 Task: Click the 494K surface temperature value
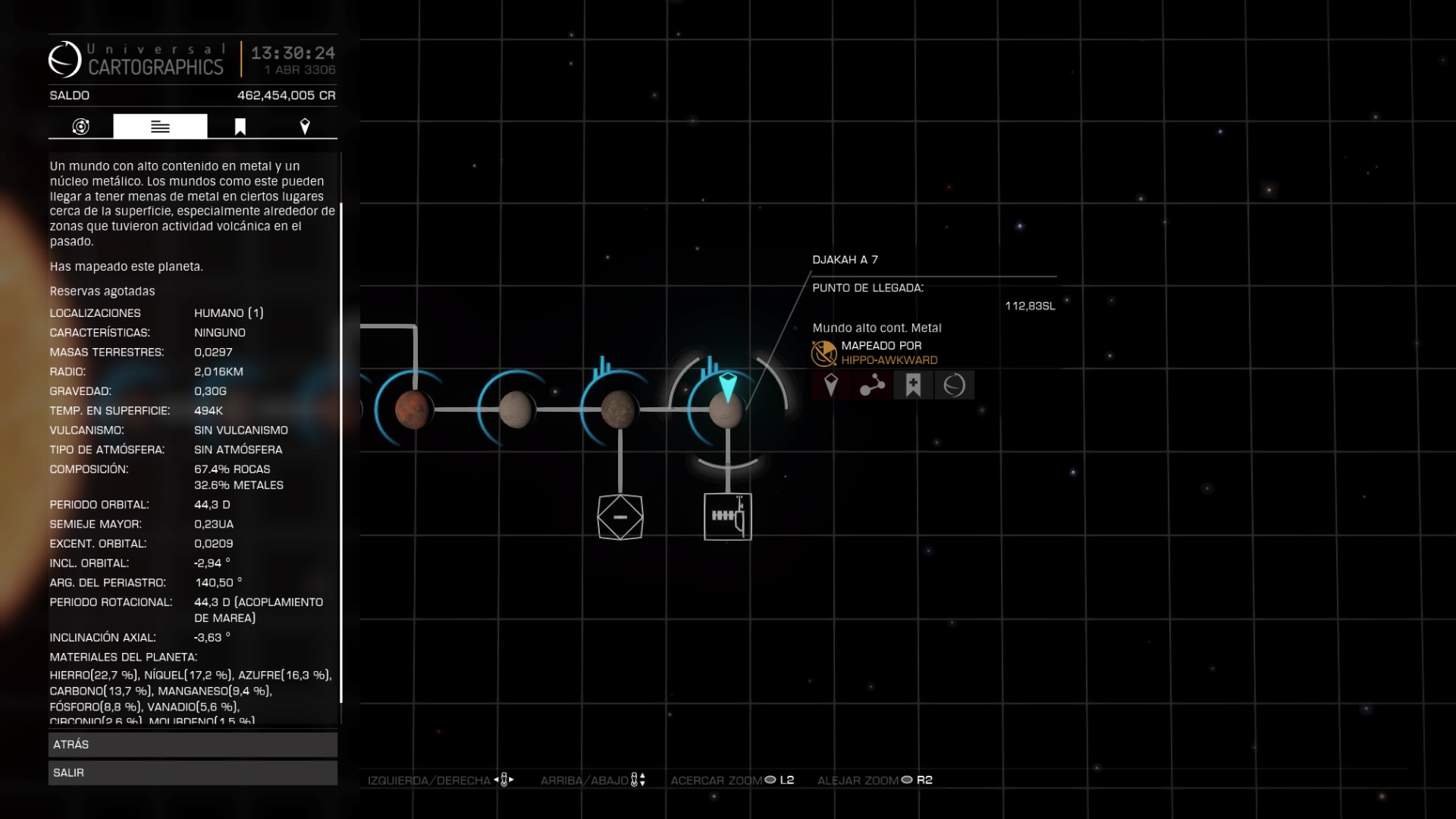209,411
